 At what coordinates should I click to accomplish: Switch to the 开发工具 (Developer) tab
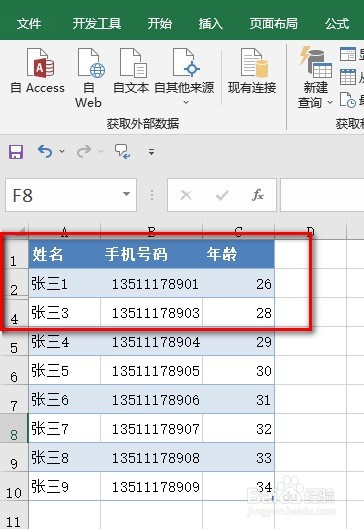tap(97, 24)
